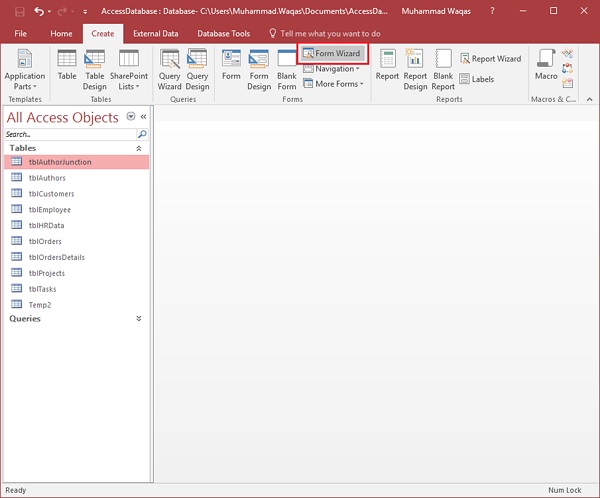The width and height of the screenshot is (600, 498).
Task: Select the tblEmployee table
Action: point(49,210)
